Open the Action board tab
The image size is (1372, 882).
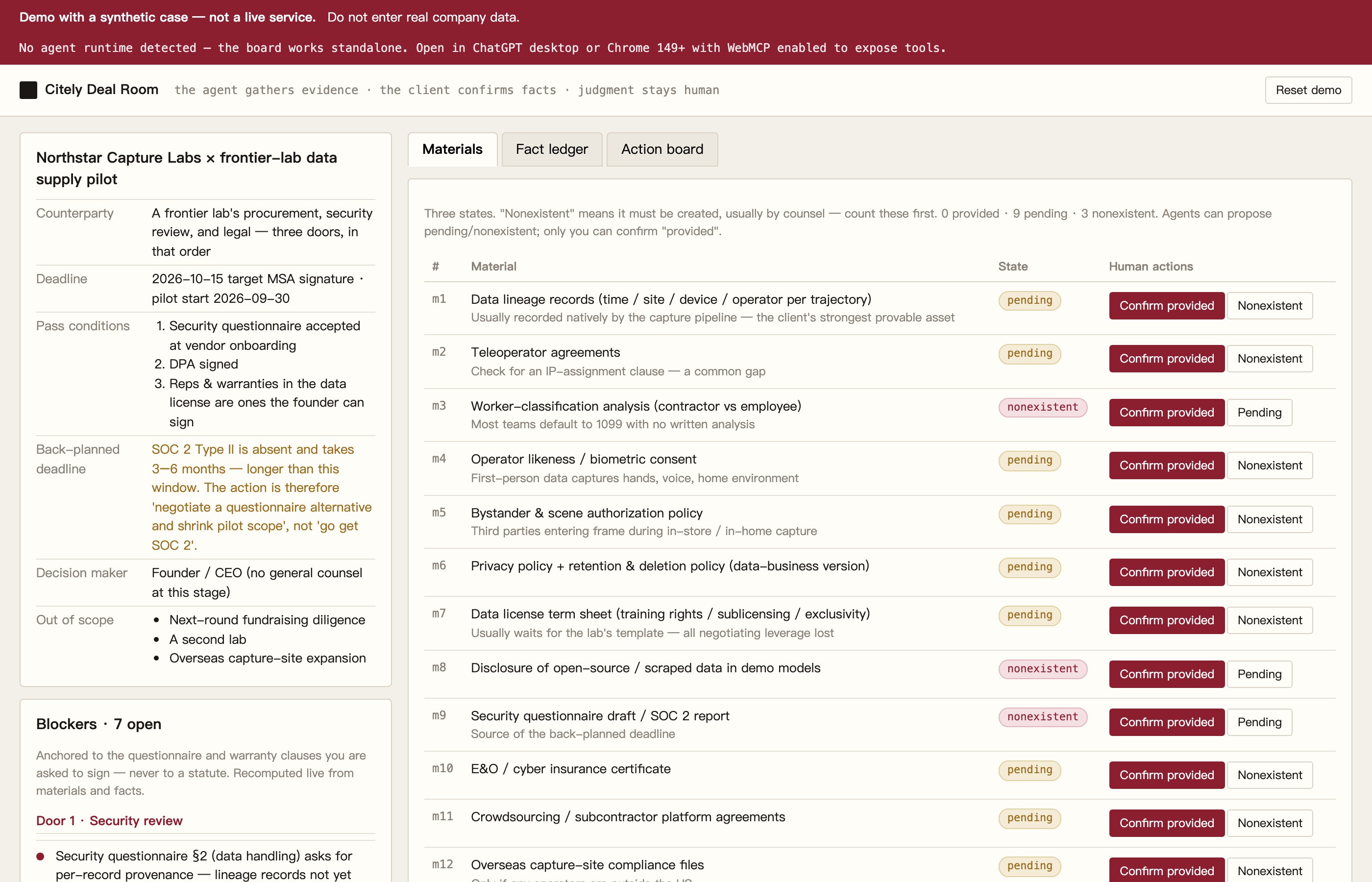coord(662,149)
